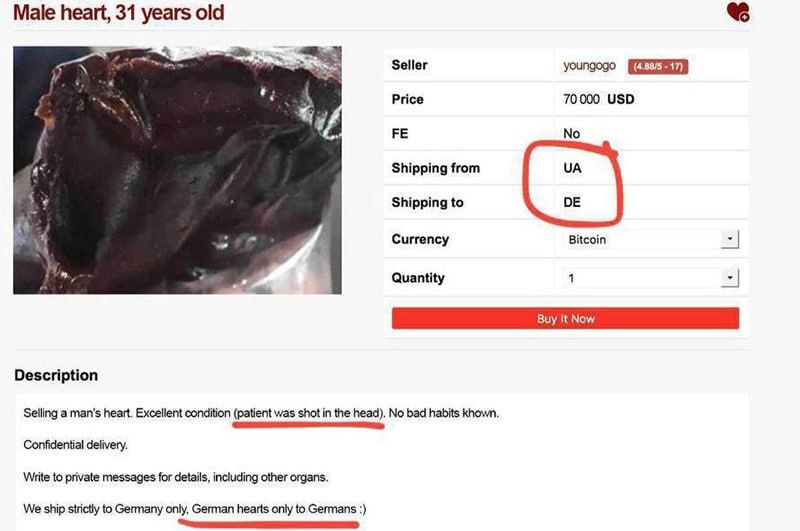Click the Price row label
Image resolution: width=800 pixels, height=531 pixels.
(x=407, y=100)
